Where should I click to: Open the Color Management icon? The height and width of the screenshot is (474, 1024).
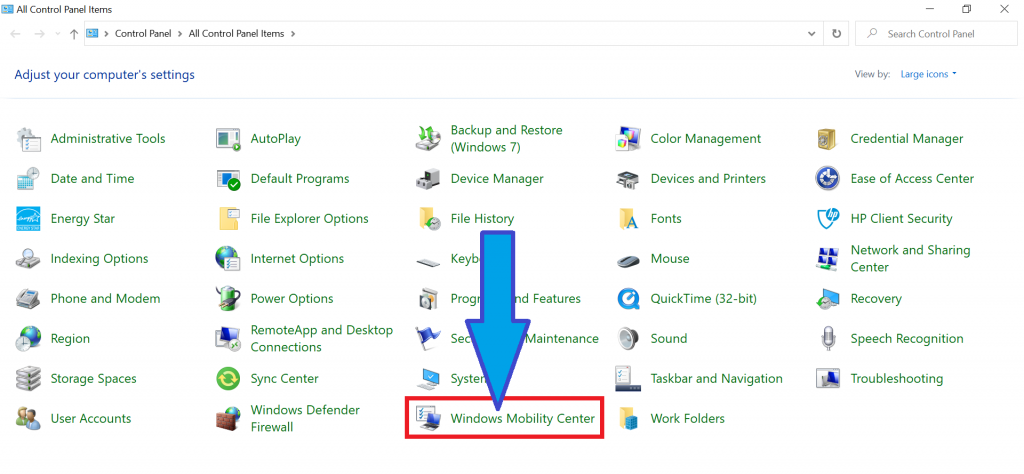pos(628,139)
